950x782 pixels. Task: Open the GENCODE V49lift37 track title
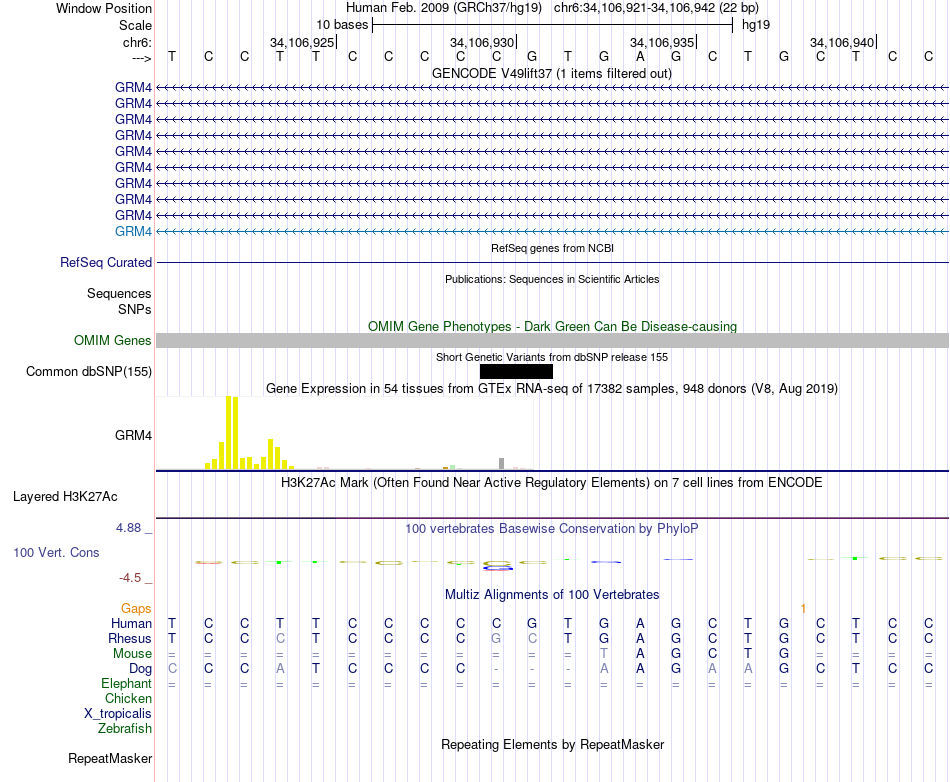[552, 73]
